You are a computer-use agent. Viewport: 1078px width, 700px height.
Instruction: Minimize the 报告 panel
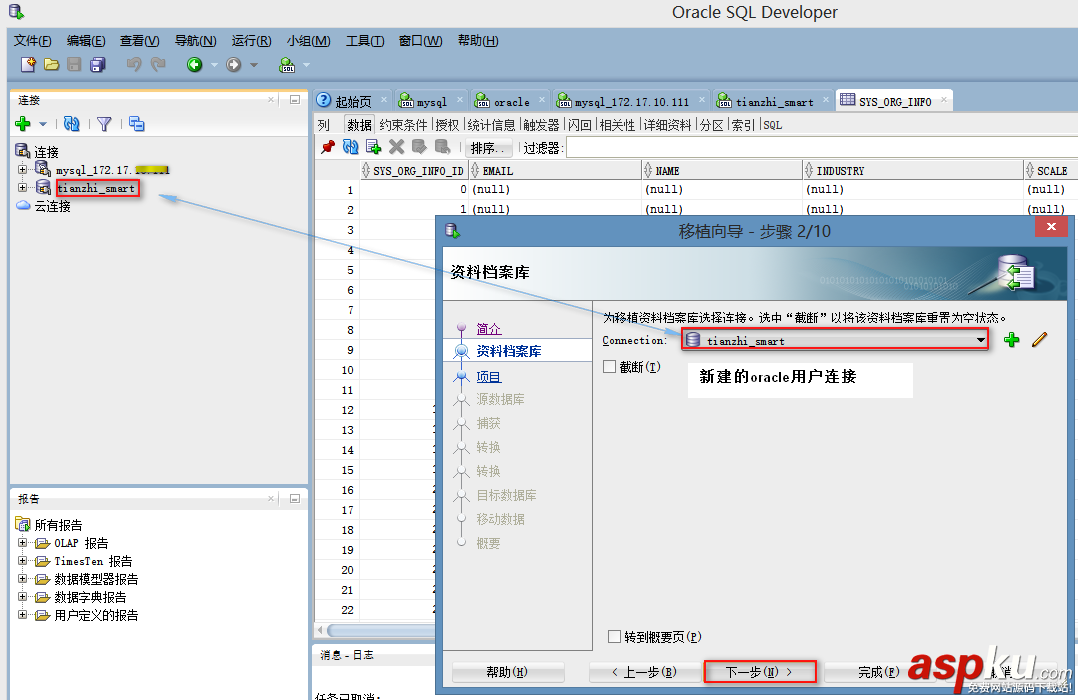[x=295, y=499]
